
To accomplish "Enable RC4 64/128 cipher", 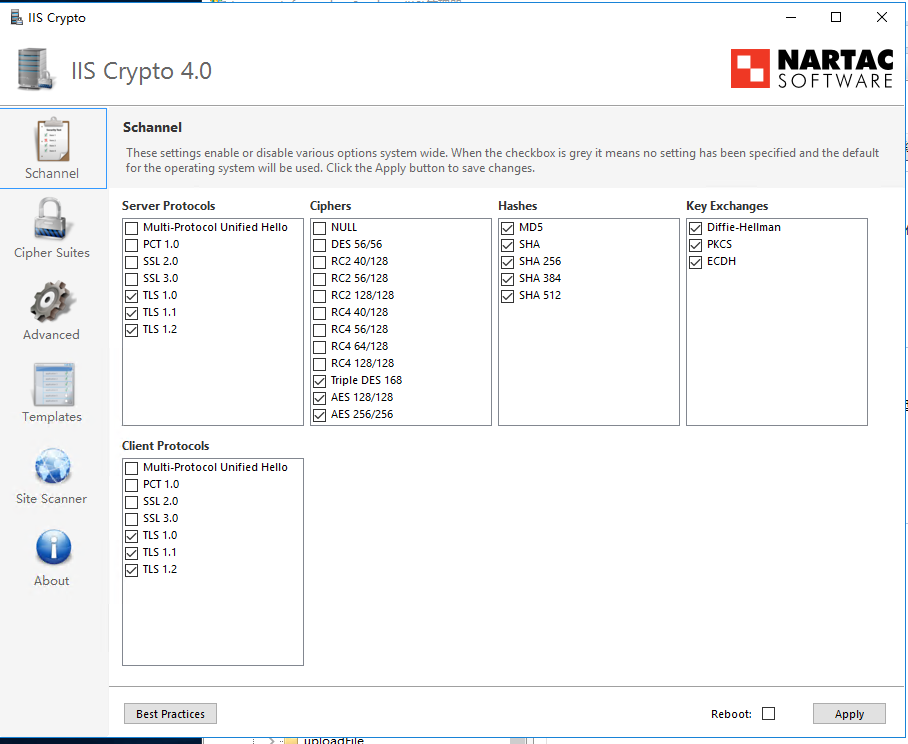I will point(319,347).
